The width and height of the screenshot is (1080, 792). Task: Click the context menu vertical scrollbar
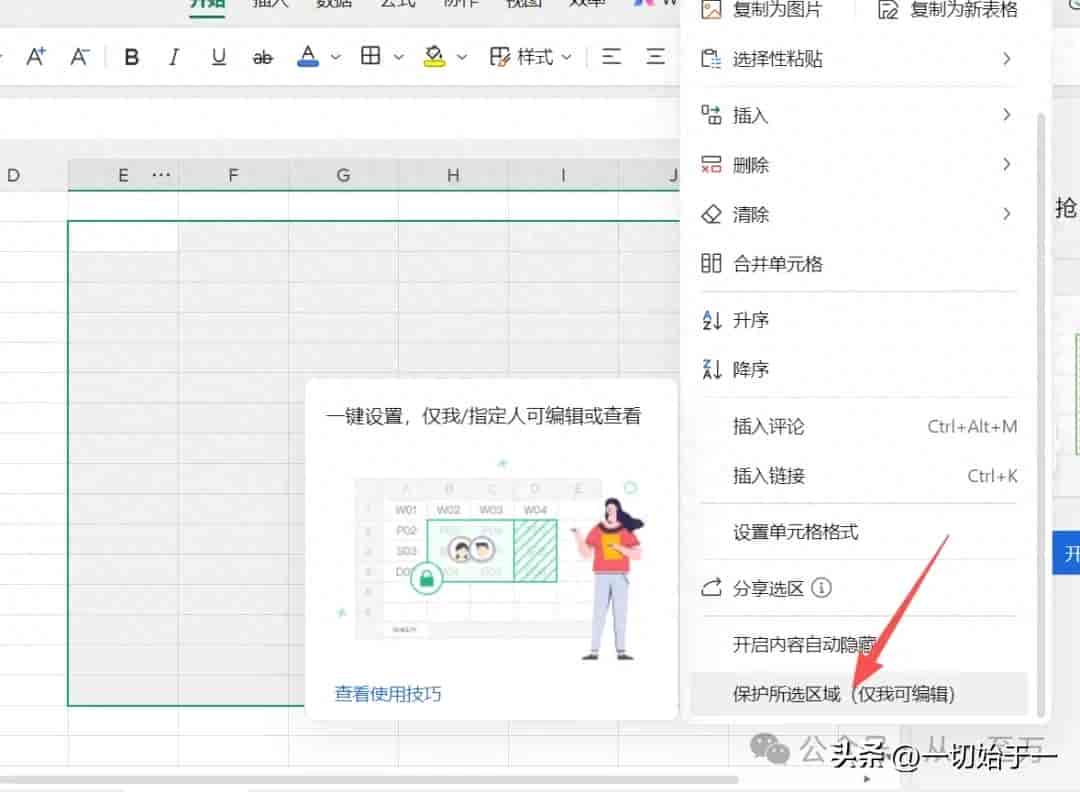click(1041, 415)
